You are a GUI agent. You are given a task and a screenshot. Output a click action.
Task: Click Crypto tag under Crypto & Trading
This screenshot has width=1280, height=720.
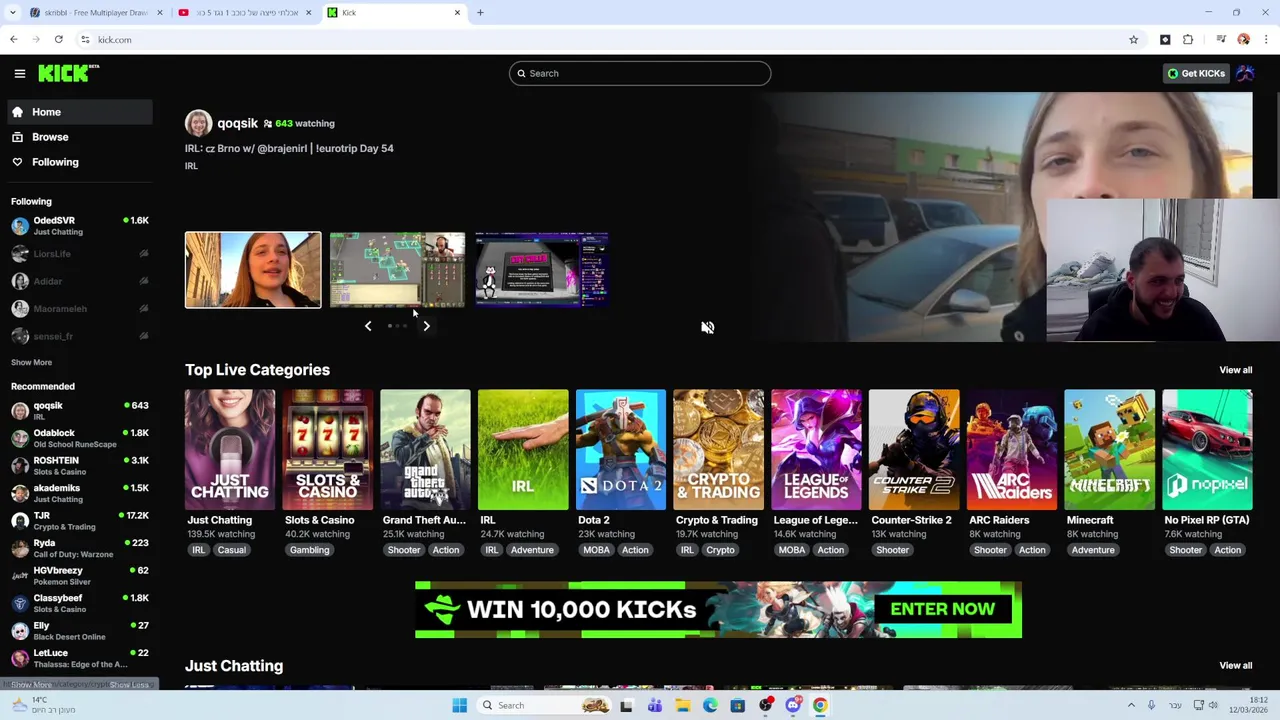(720, 550)
